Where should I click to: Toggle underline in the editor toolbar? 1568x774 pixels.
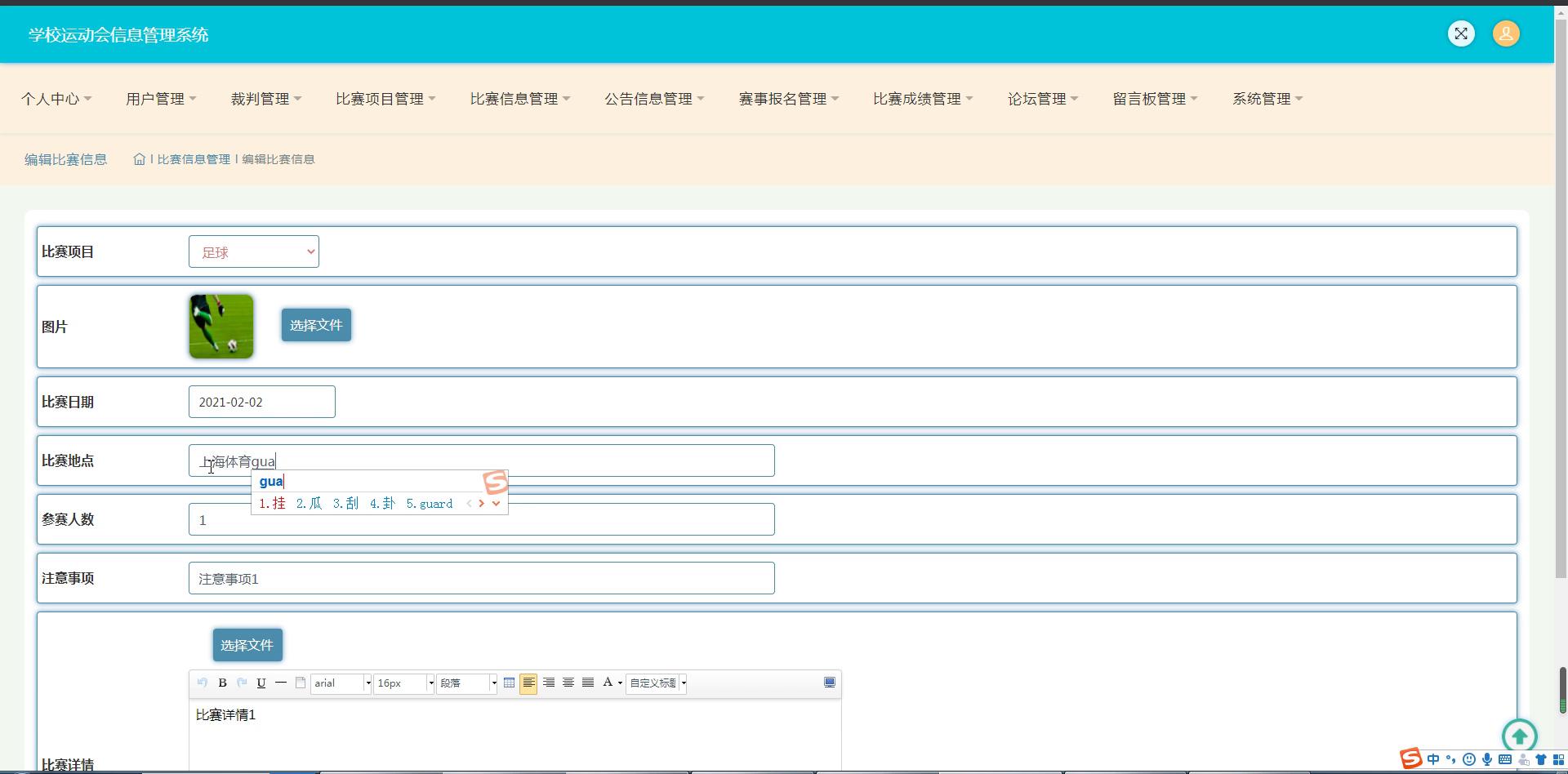(261, 683)
